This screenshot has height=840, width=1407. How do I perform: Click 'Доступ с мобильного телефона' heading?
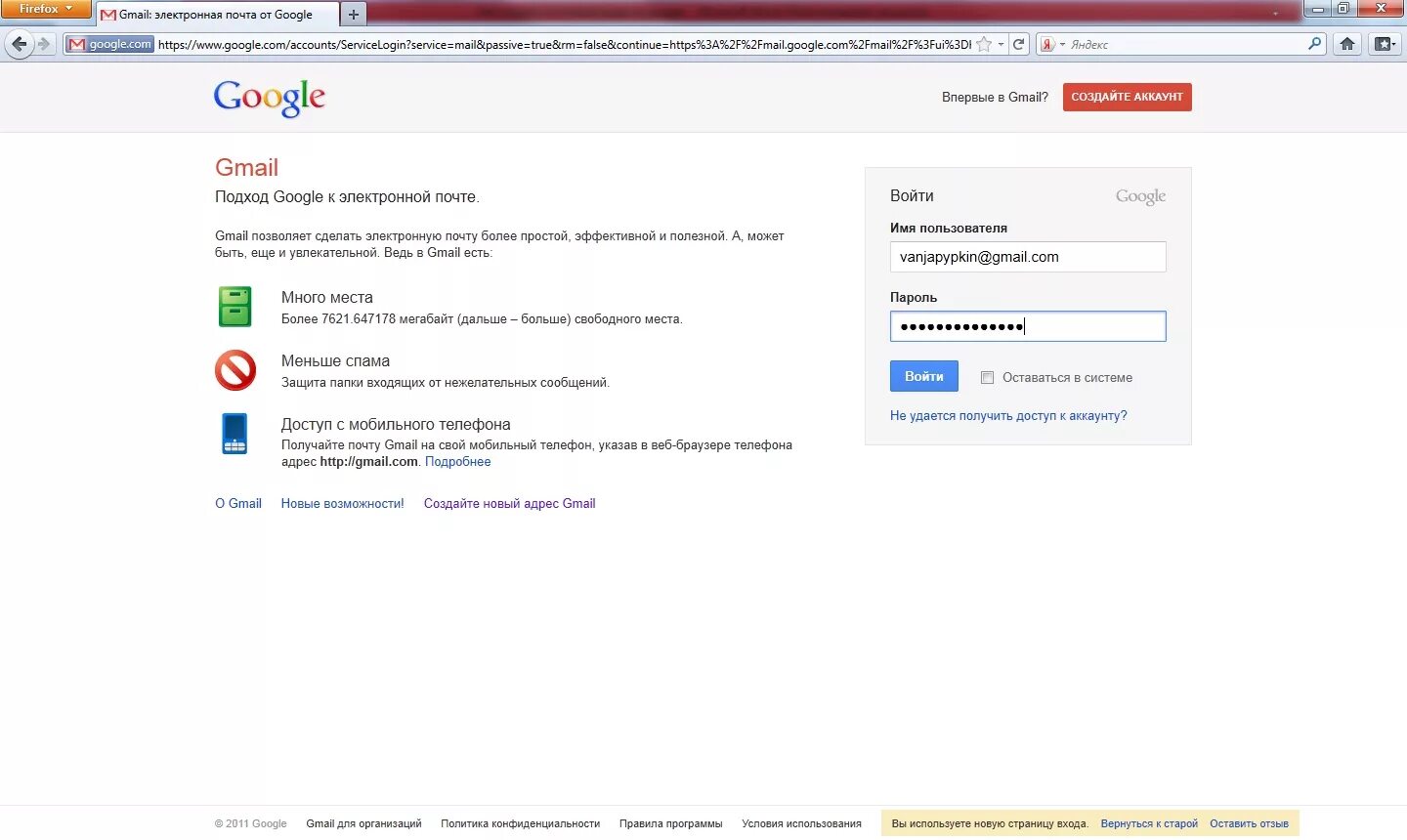(396, 424)
